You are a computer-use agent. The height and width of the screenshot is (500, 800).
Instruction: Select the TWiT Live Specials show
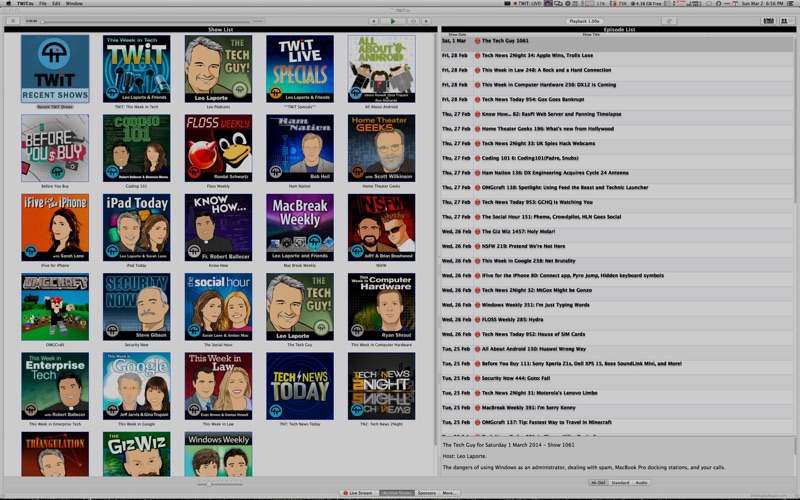click(300, 69)
